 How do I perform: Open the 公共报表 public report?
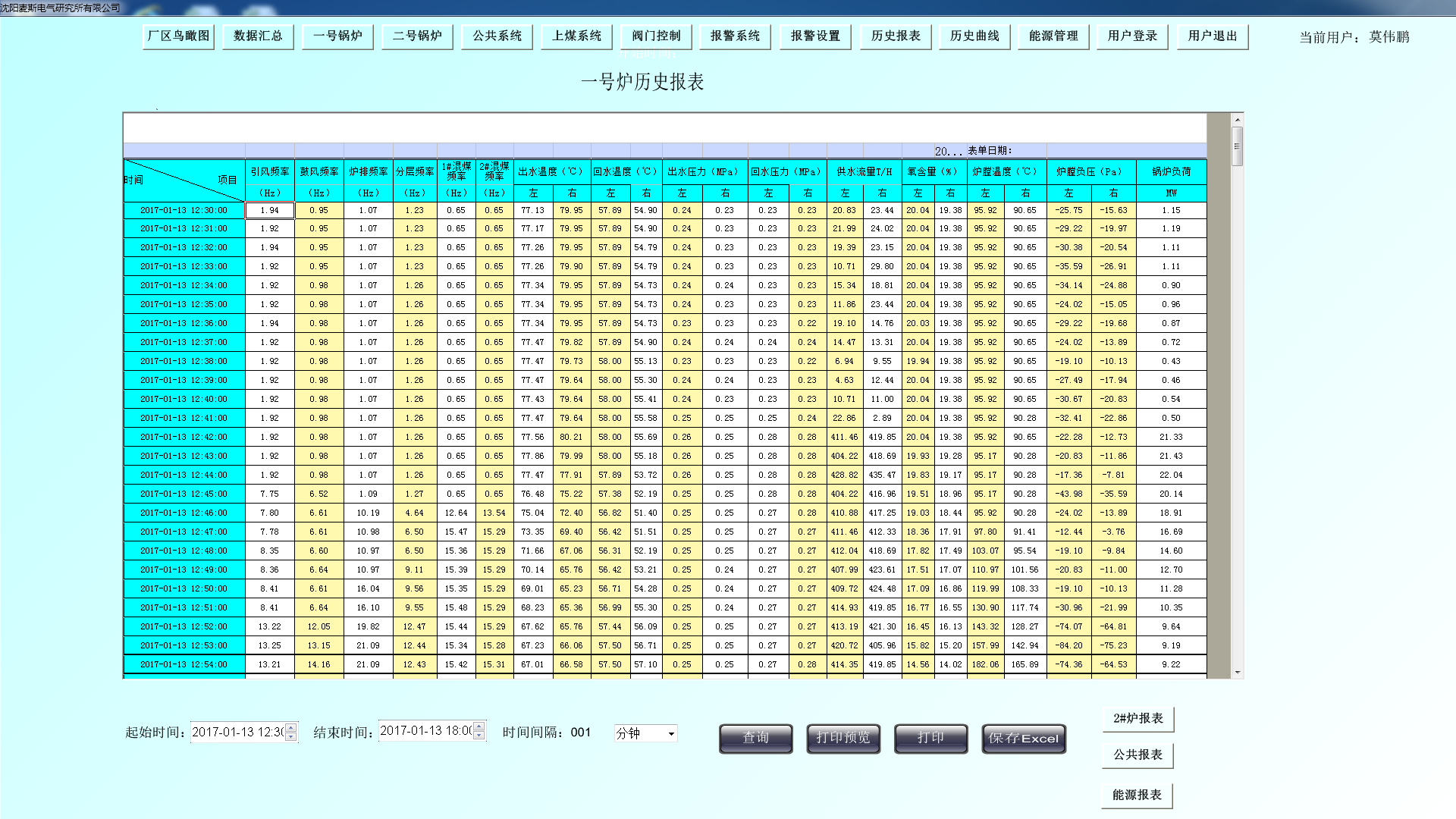1137,755
